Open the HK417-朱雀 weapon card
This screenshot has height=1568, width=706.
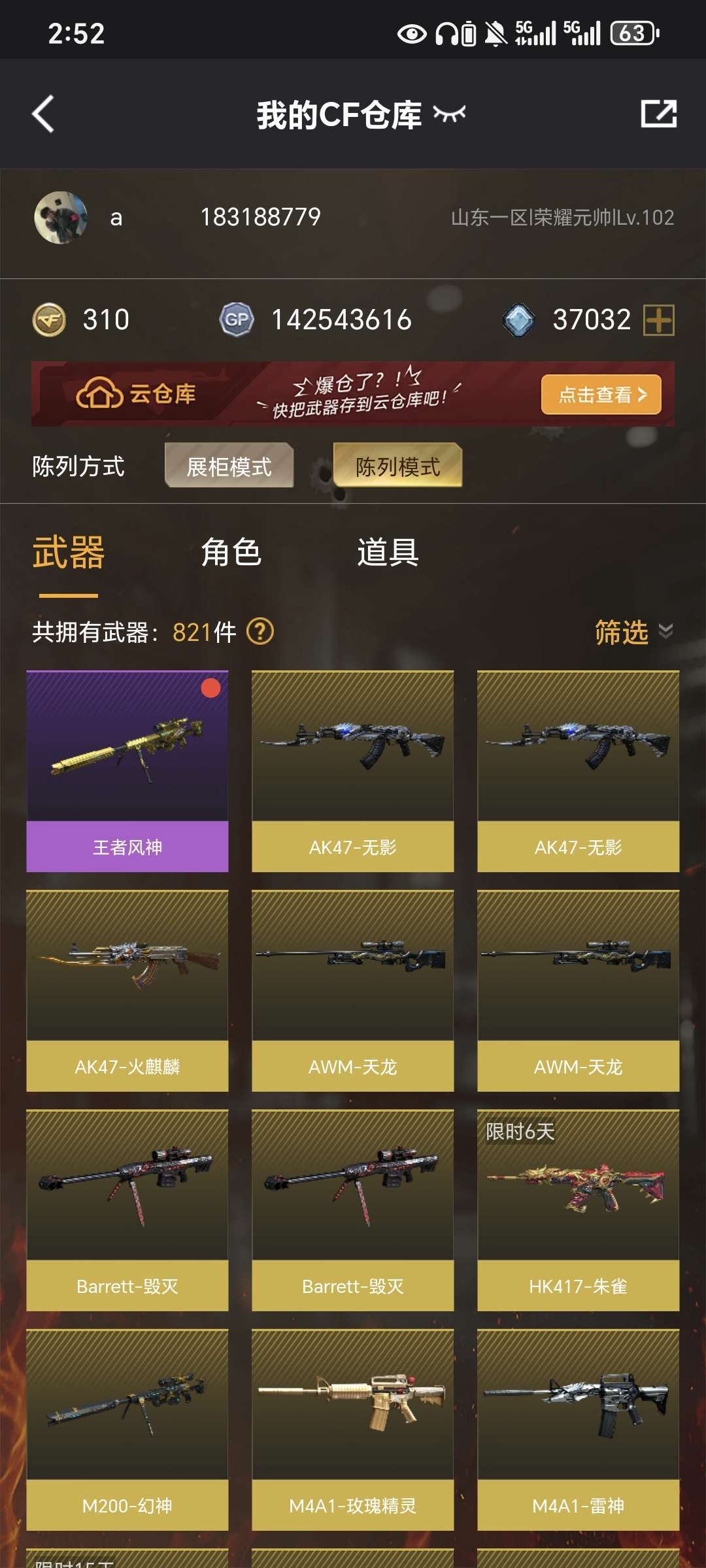578,1211
